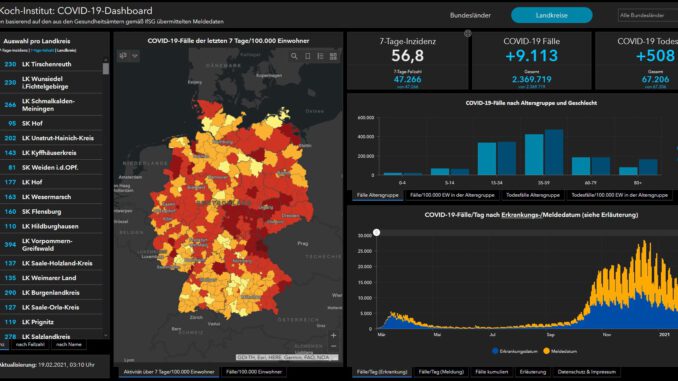This screenshot has height=381, width=678.
Task: Toggle Erkrankungsdatum blue legend series
Action: click(514, 351)
